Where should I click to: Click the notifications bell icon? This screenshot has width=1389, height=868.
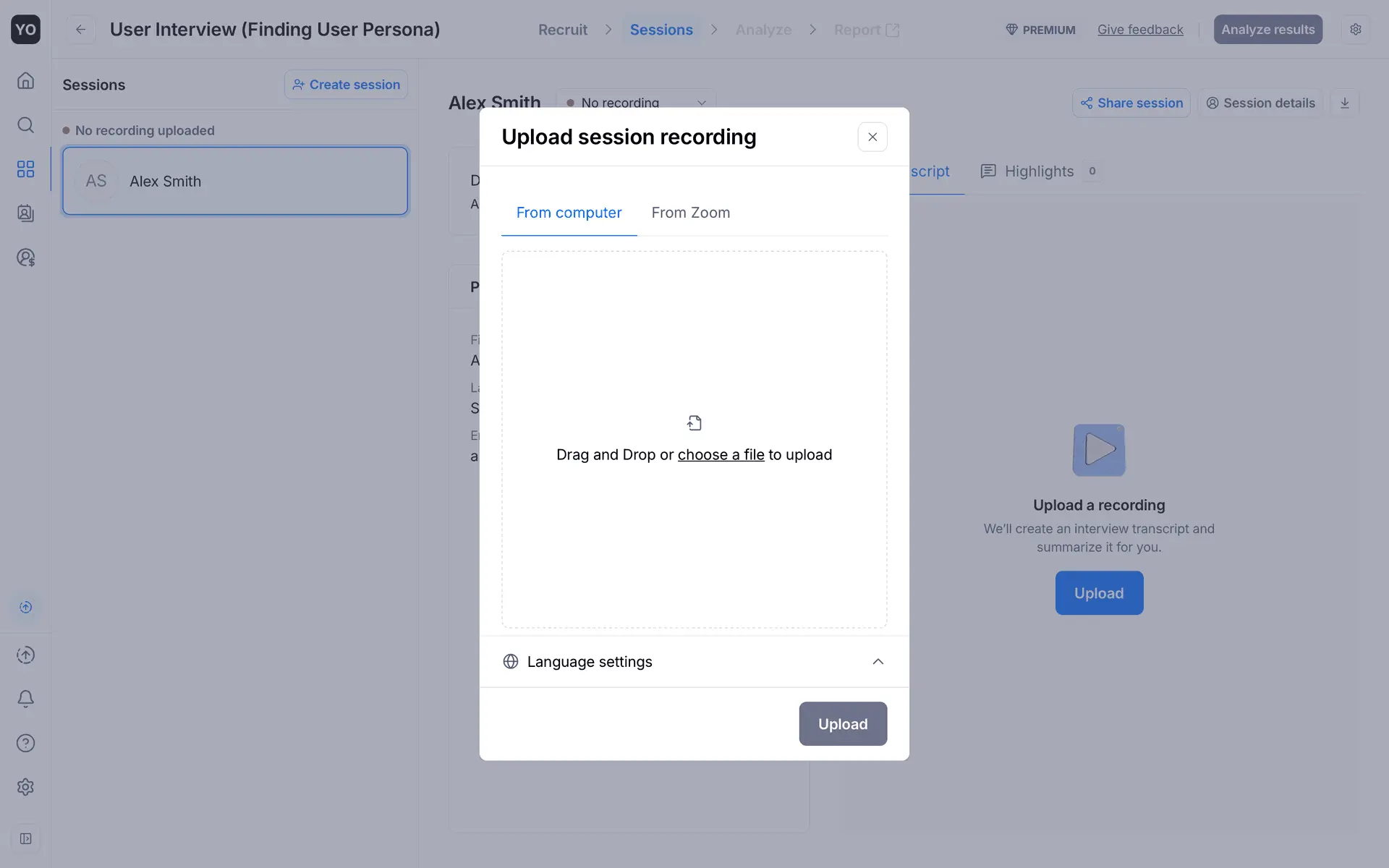click(x=25, y=699)
